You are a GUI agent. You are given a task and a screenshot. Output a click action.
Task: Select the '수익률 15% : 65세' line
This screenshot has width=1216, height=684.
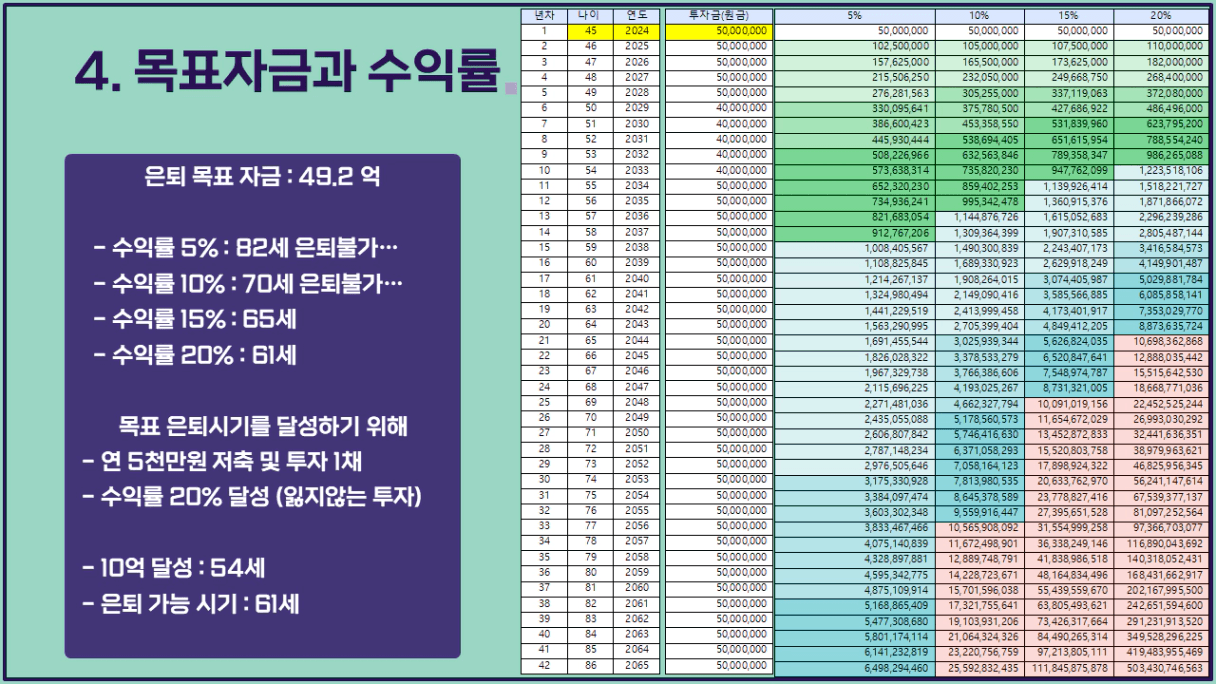pos(195,320)
